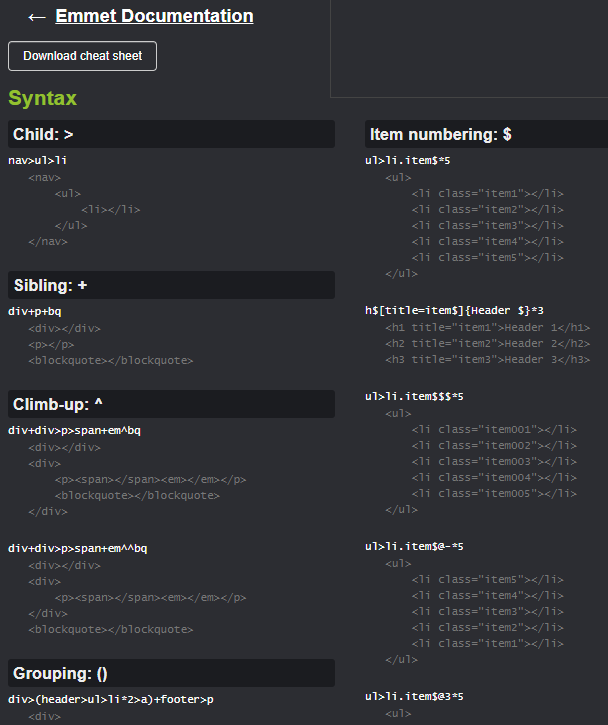Click the Child: > section header
Image resolution: width=608 pixels, height=725 pixels.
[172, 134]
